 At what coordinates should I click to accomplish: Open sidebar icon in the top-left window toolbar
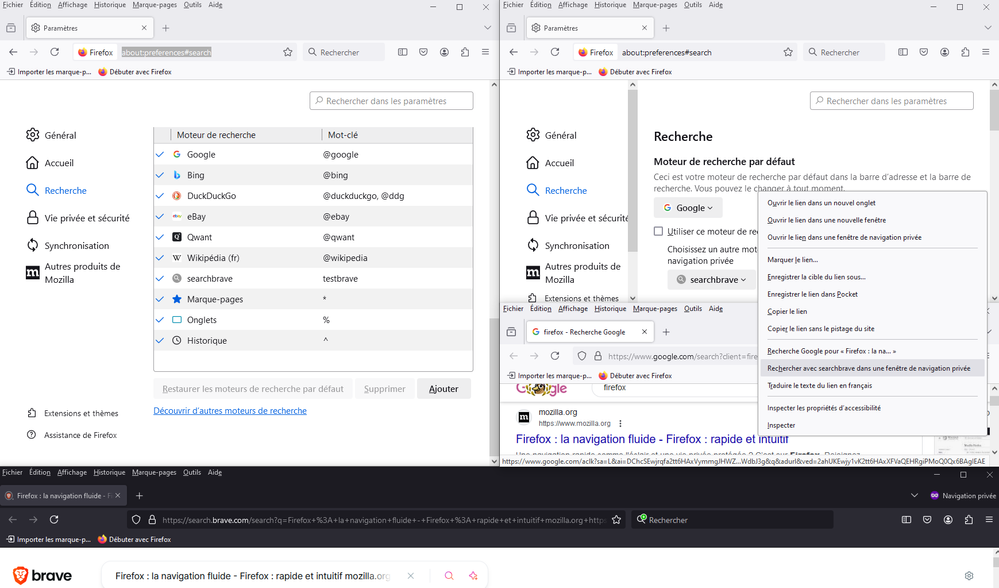click(x=403, y=52)
